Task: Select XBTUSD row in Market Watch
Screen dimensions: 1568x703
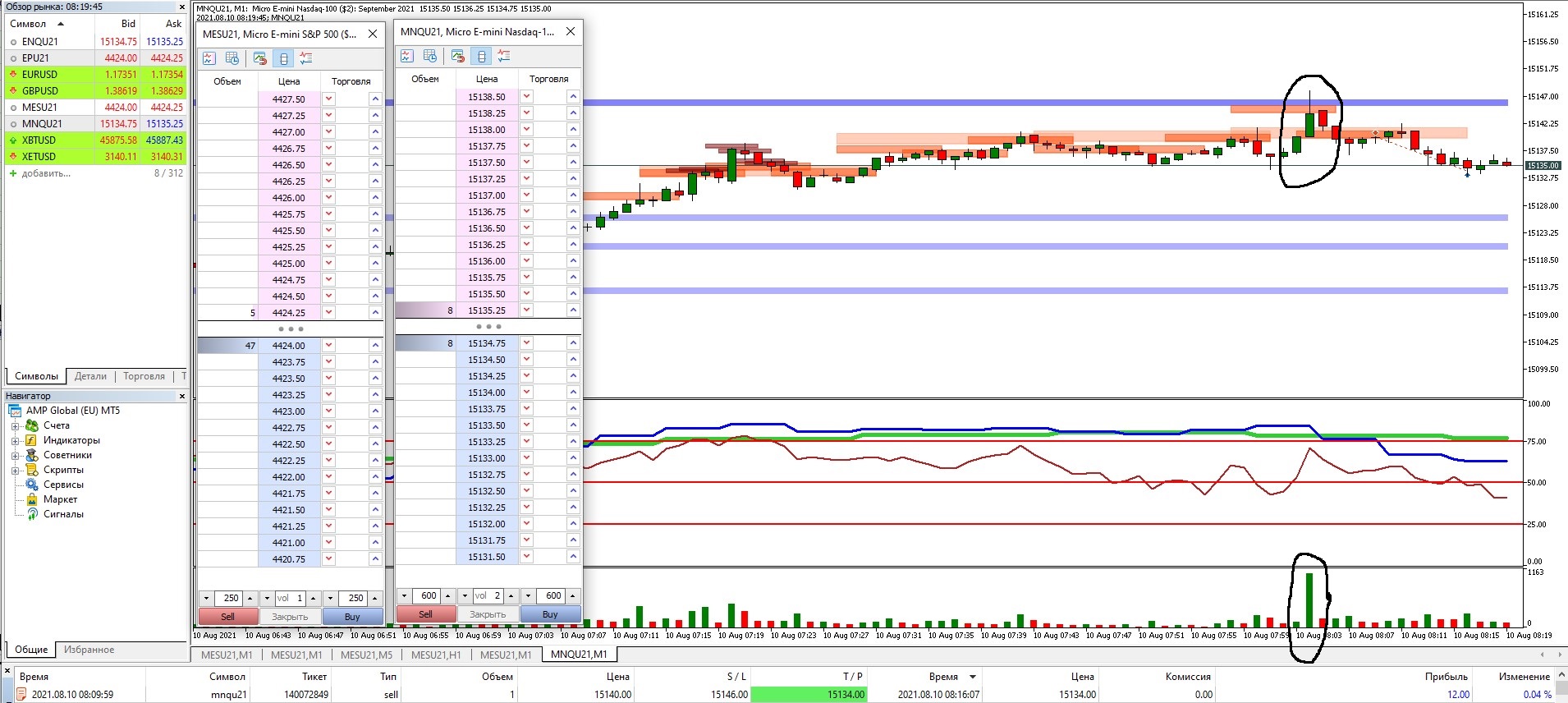Action: click(96, 140)
